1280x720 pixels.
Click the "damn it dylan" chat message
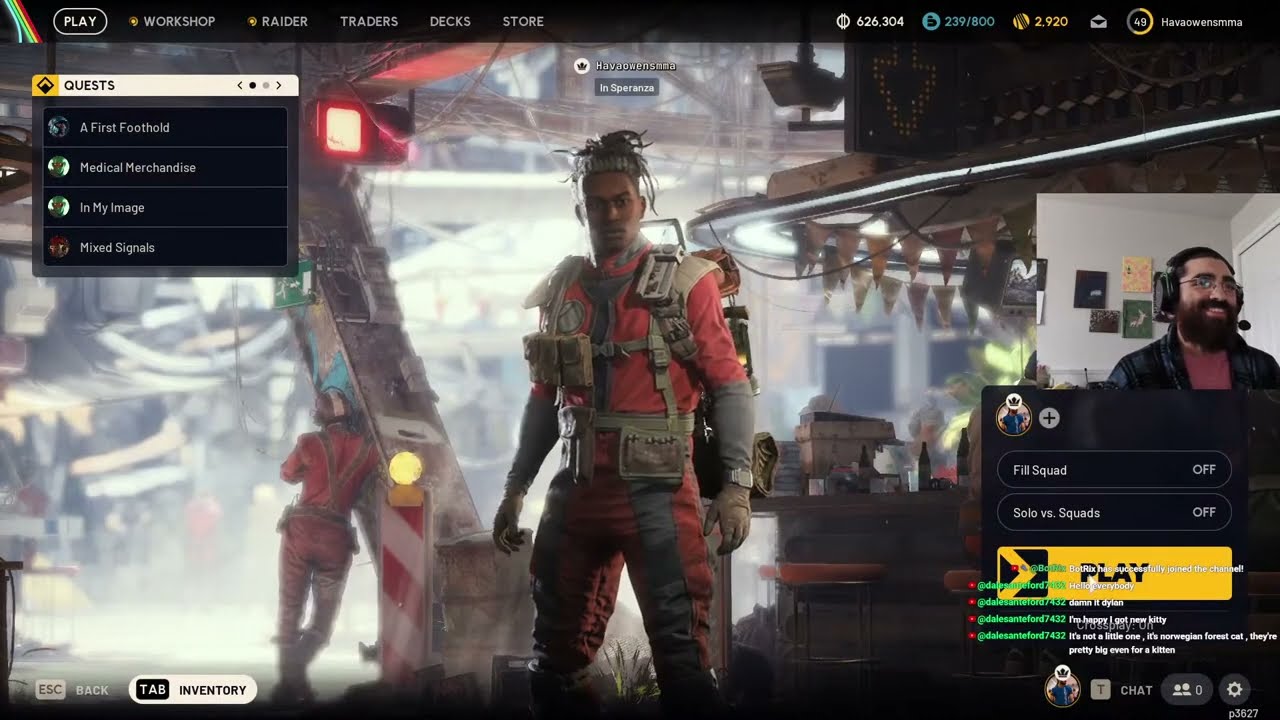(x=1096, y=602)
